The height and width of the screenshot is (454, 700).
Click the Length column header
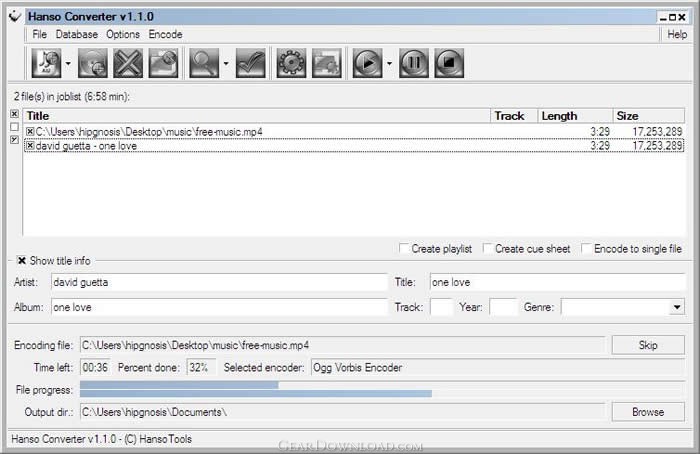click(x=575, y=116)
